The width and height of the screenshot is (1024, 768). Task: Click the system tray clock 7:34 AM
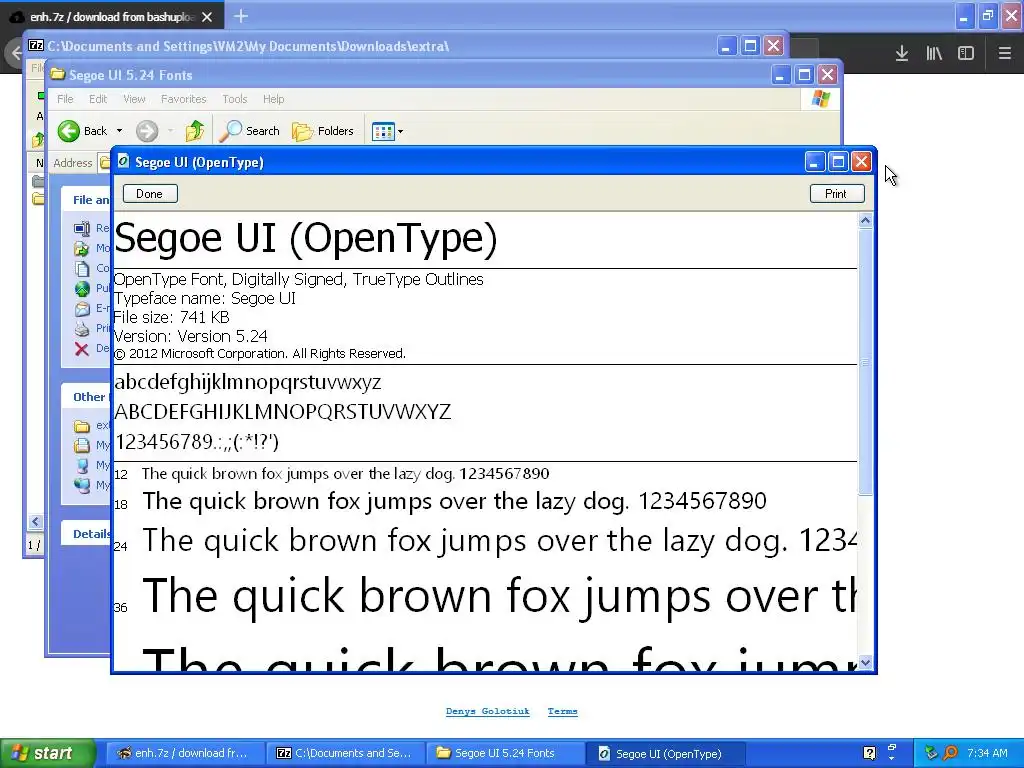(x=987, y=753)
